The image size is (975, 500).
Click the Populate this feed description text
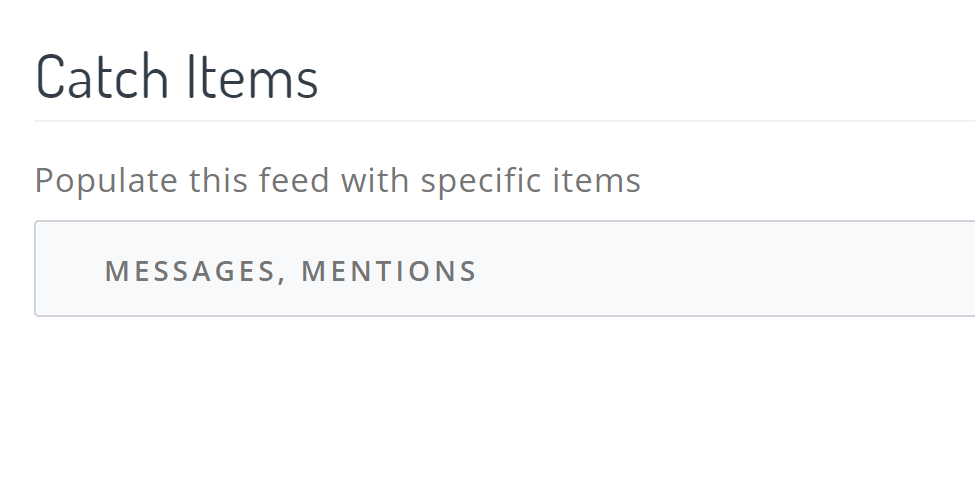(x=337, y=181)
